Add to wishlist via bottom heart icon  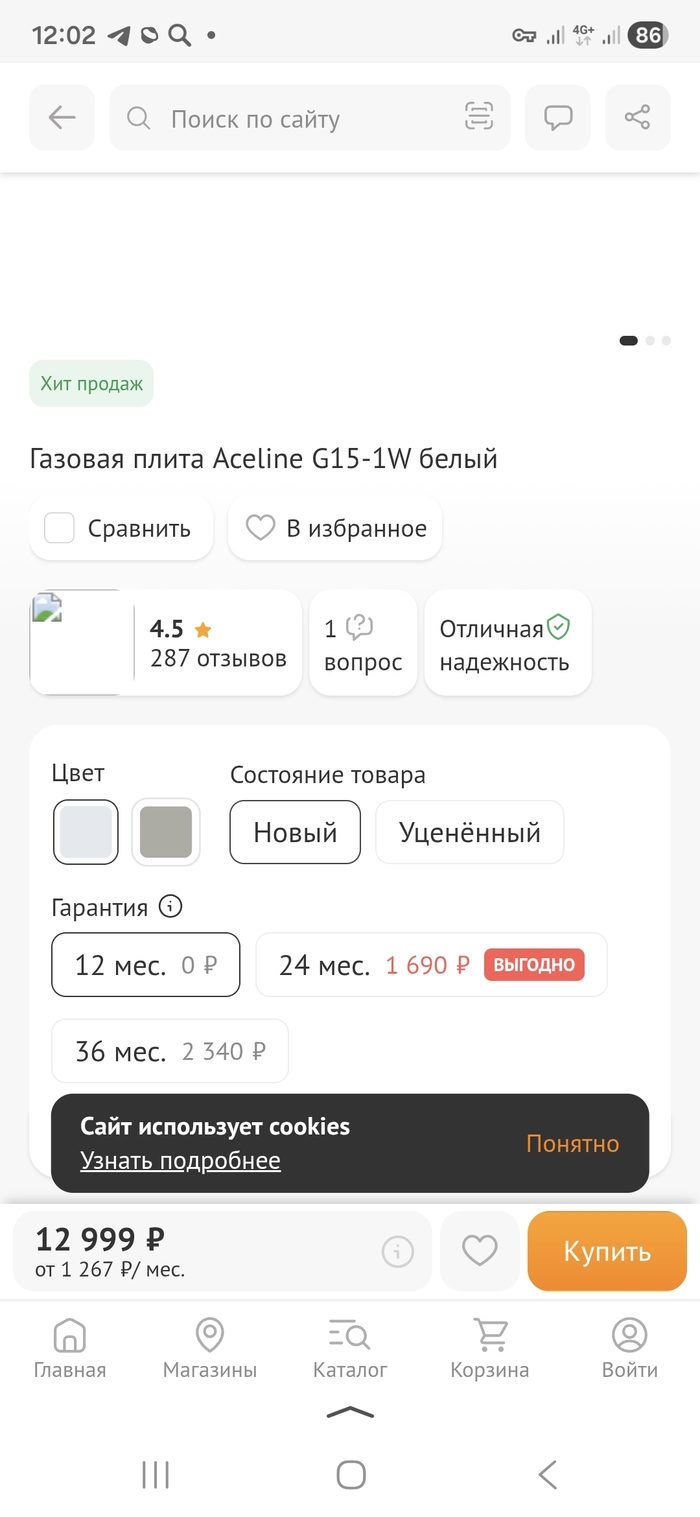(479, 1251)
